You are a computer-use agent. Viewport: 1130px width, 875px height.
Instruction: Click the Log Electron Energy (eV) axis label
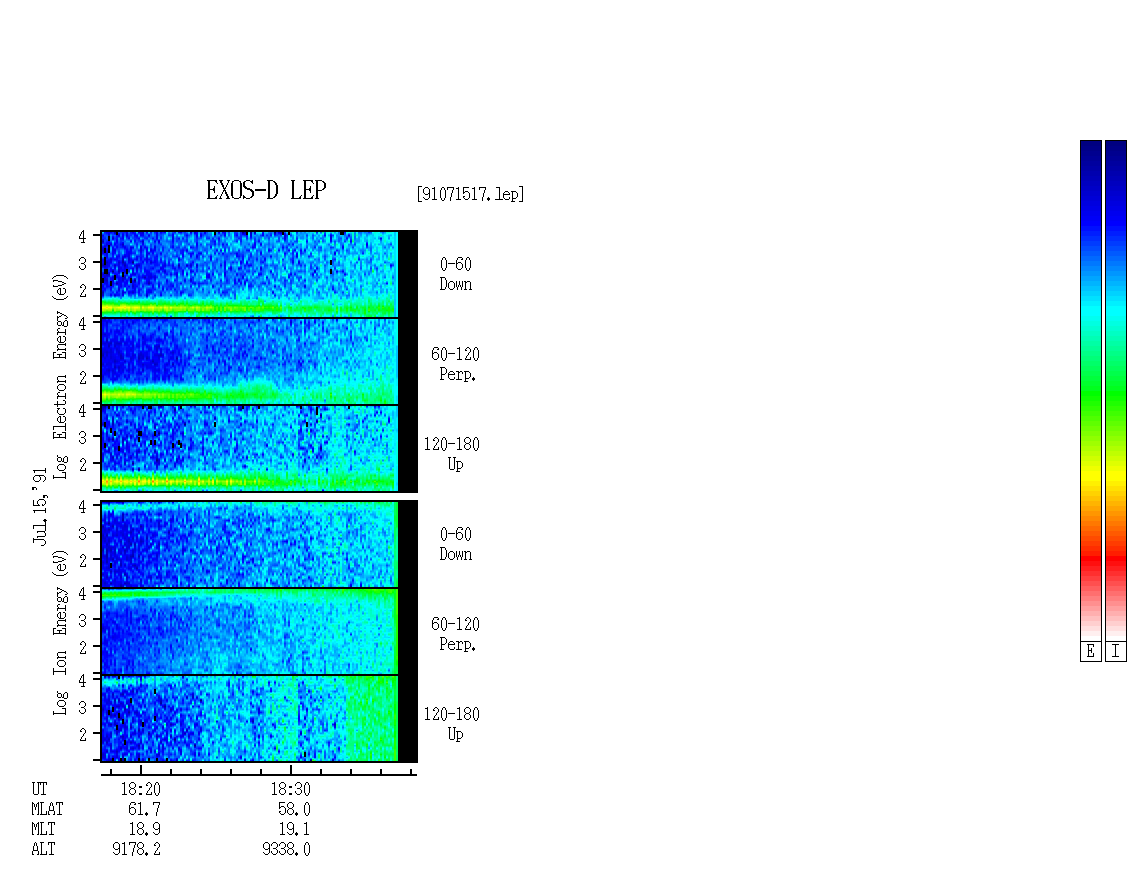pyautogui.click(x=60, y=376)
